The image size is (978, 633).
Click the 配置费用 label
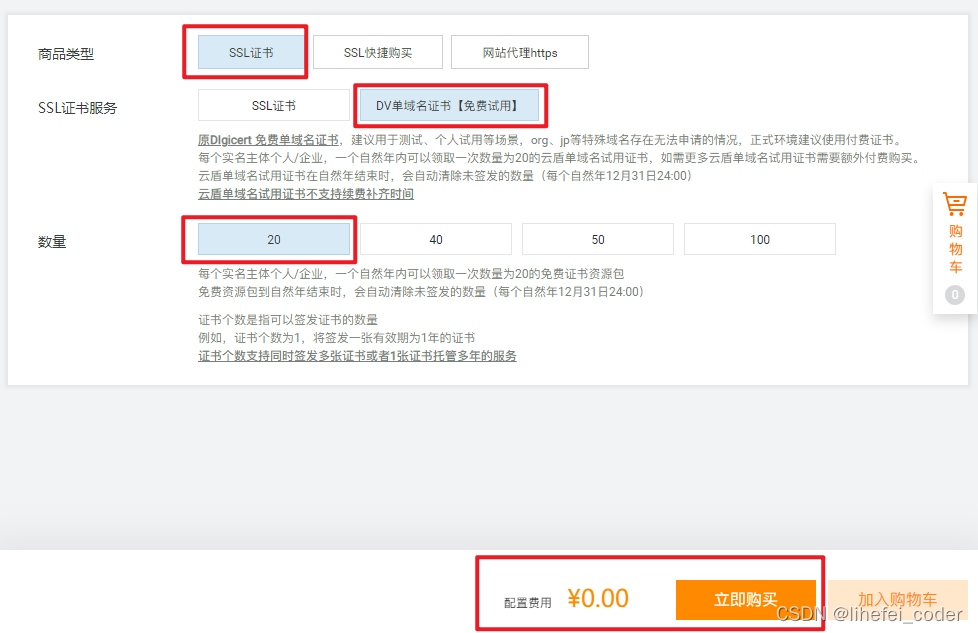click(528, 602)
